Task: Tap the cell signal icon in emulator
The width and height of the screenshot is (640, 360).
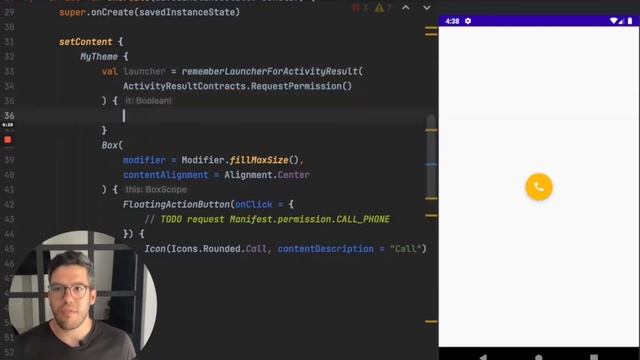Action: [x=621, y=21]
